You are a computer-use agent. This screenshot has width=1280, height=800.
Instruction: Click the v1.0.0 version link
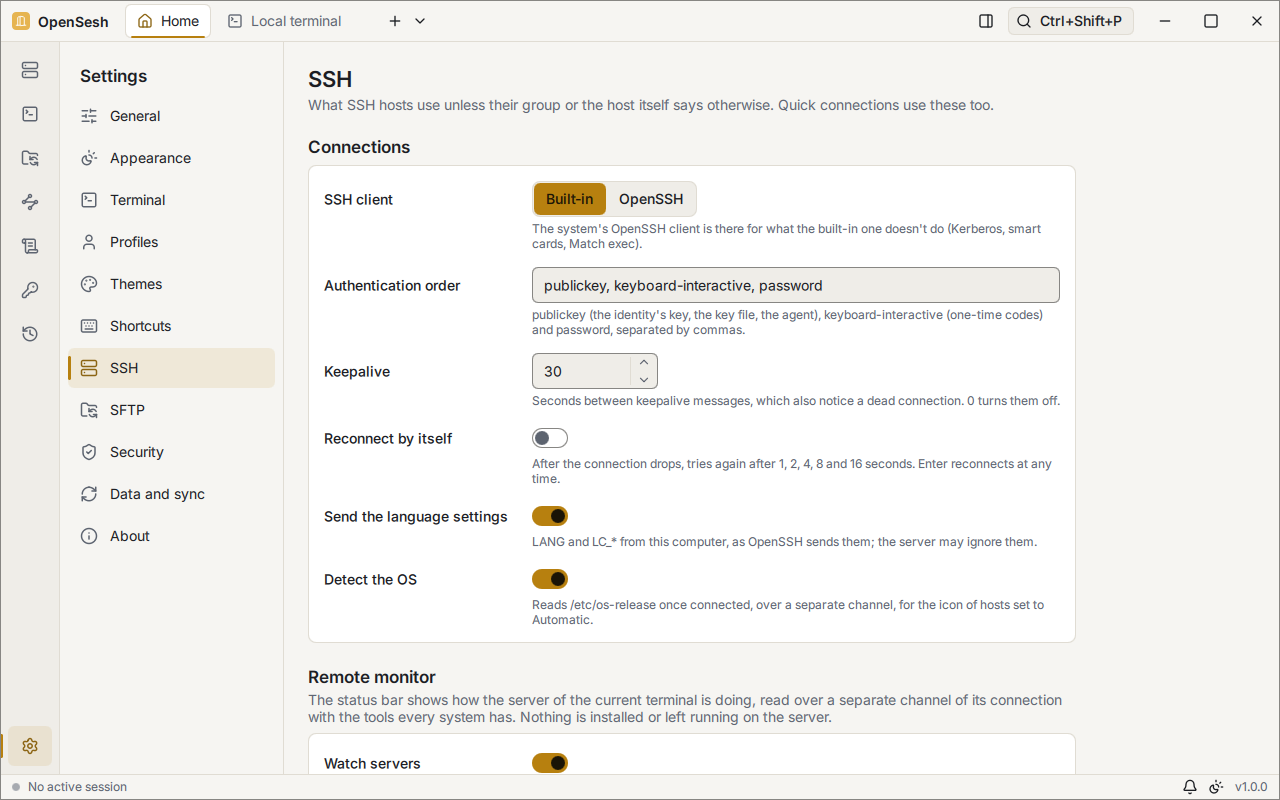click(1251, 787)
